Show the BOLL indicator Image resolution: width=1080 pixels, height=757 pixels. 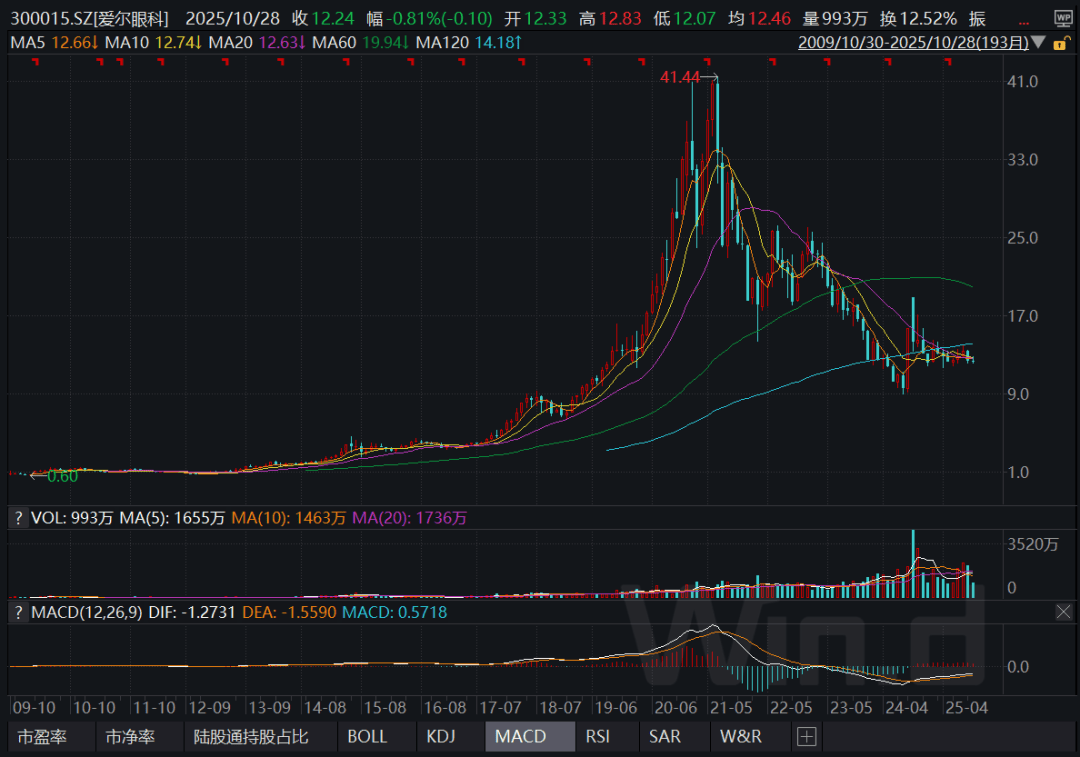[367, 737]
